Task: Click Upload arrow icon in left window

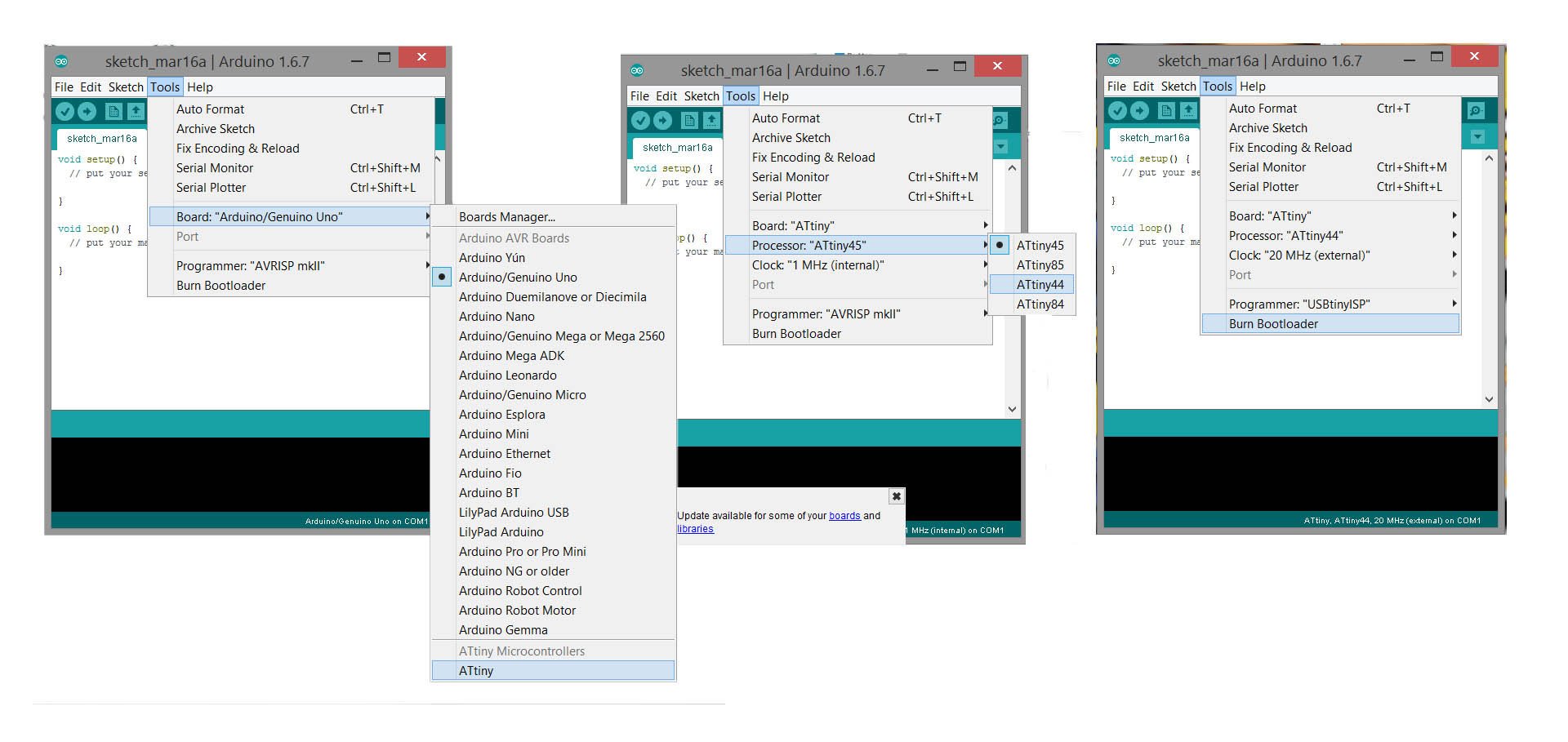Action: 87,111
